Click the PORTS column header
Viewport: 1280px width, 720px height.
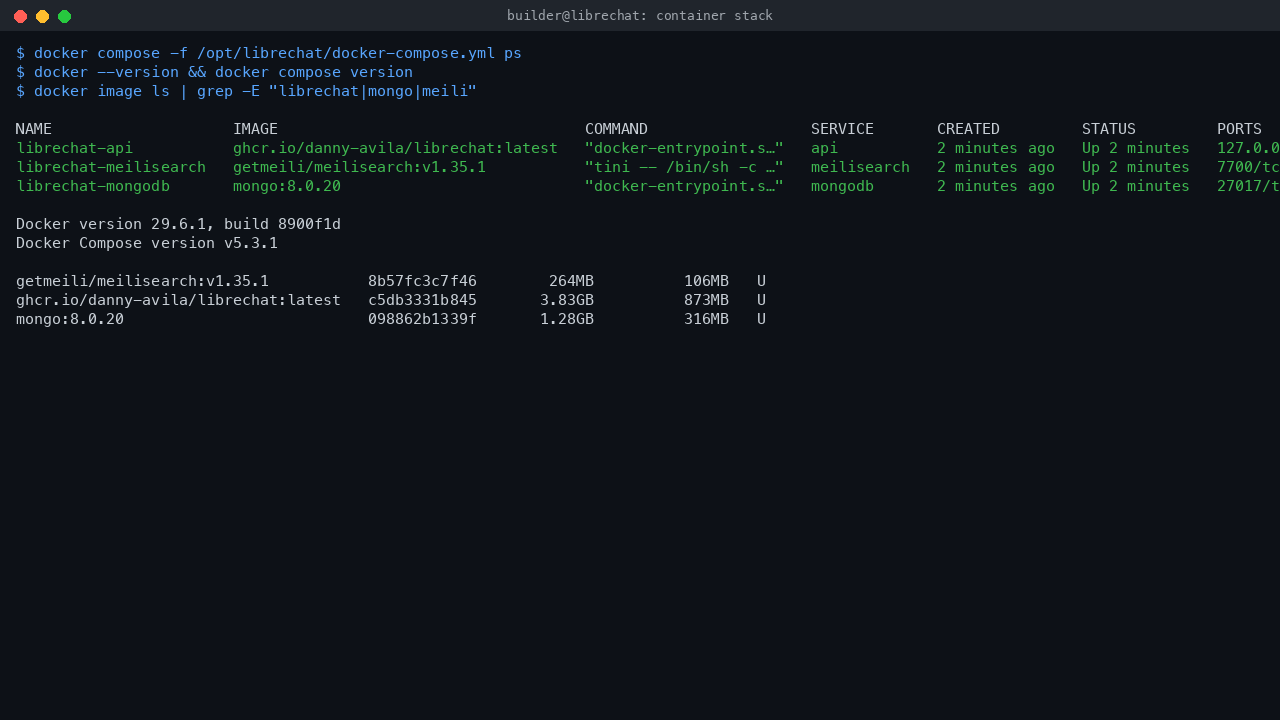pyautogui.click(x=1239, y=129)
